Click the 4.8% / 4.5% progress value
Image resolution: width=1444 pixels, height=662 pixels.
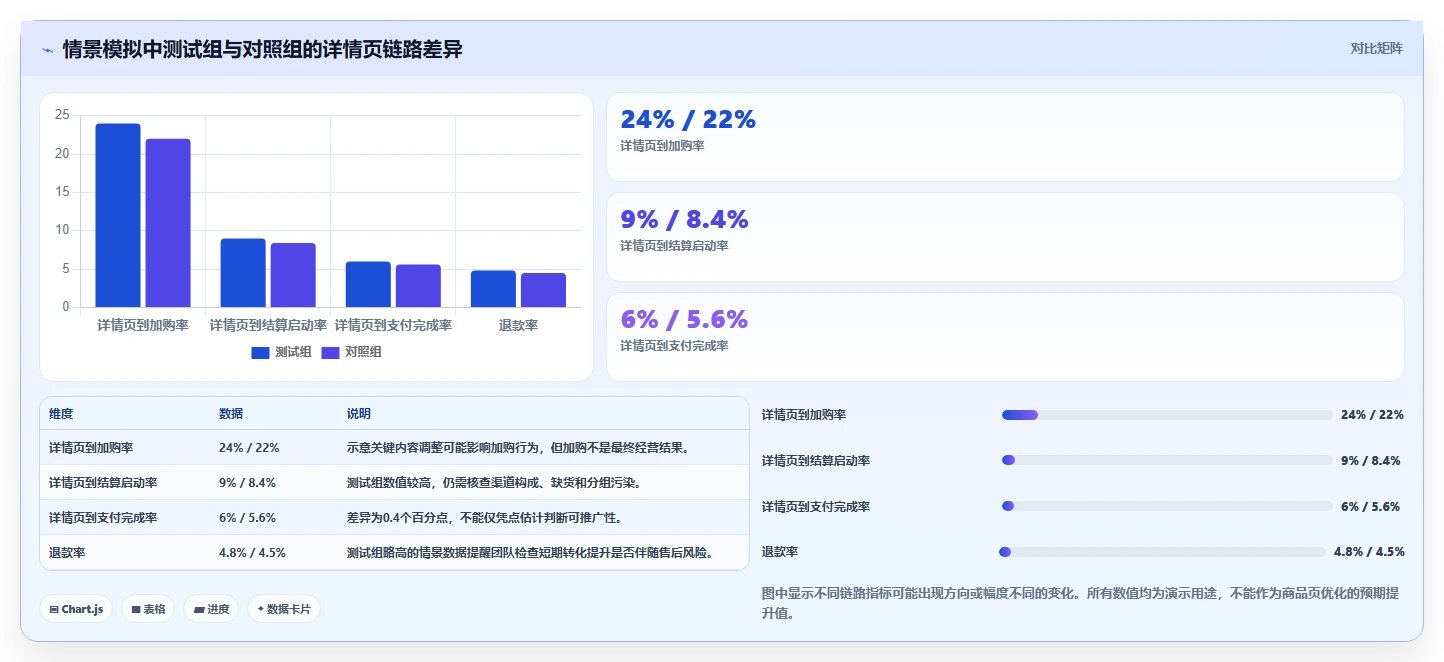(x=1369, y=552)
